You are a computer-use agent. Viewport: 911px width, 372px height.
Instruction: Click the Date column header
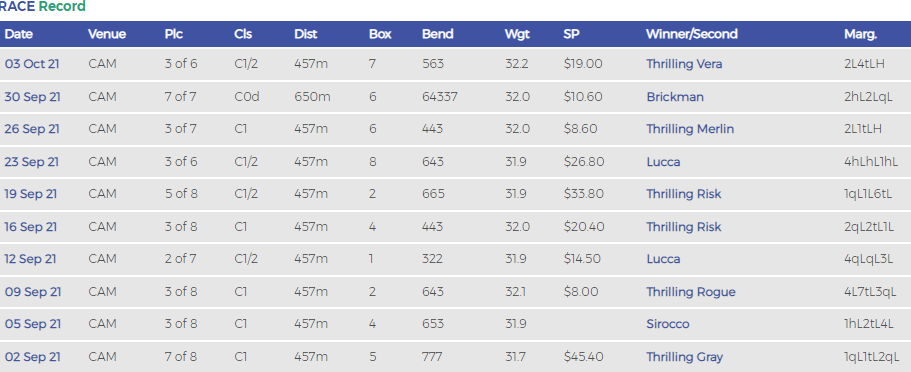point(19,34)
